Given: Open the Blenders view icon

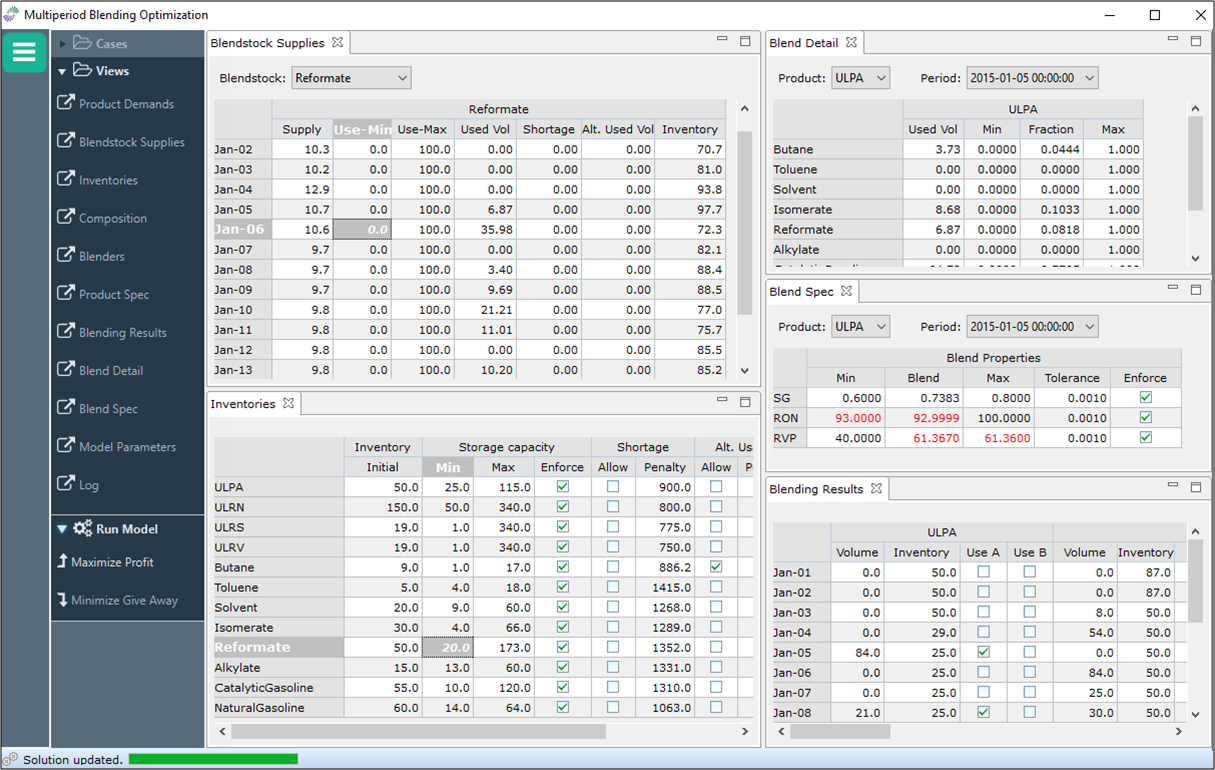Looking at the screenshot, I should (66, 255).
